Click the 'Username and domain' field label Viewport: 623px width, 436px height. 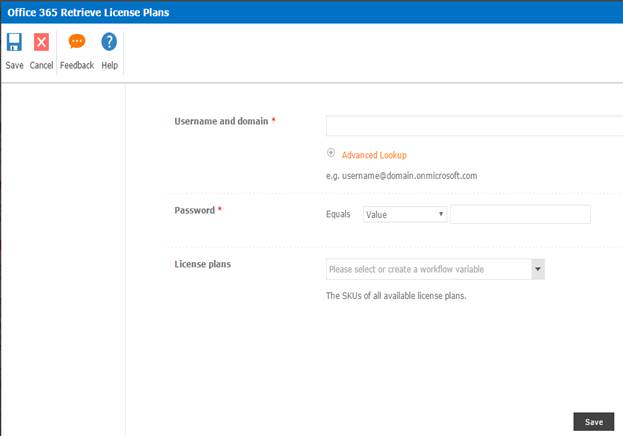tap(221, 121)
